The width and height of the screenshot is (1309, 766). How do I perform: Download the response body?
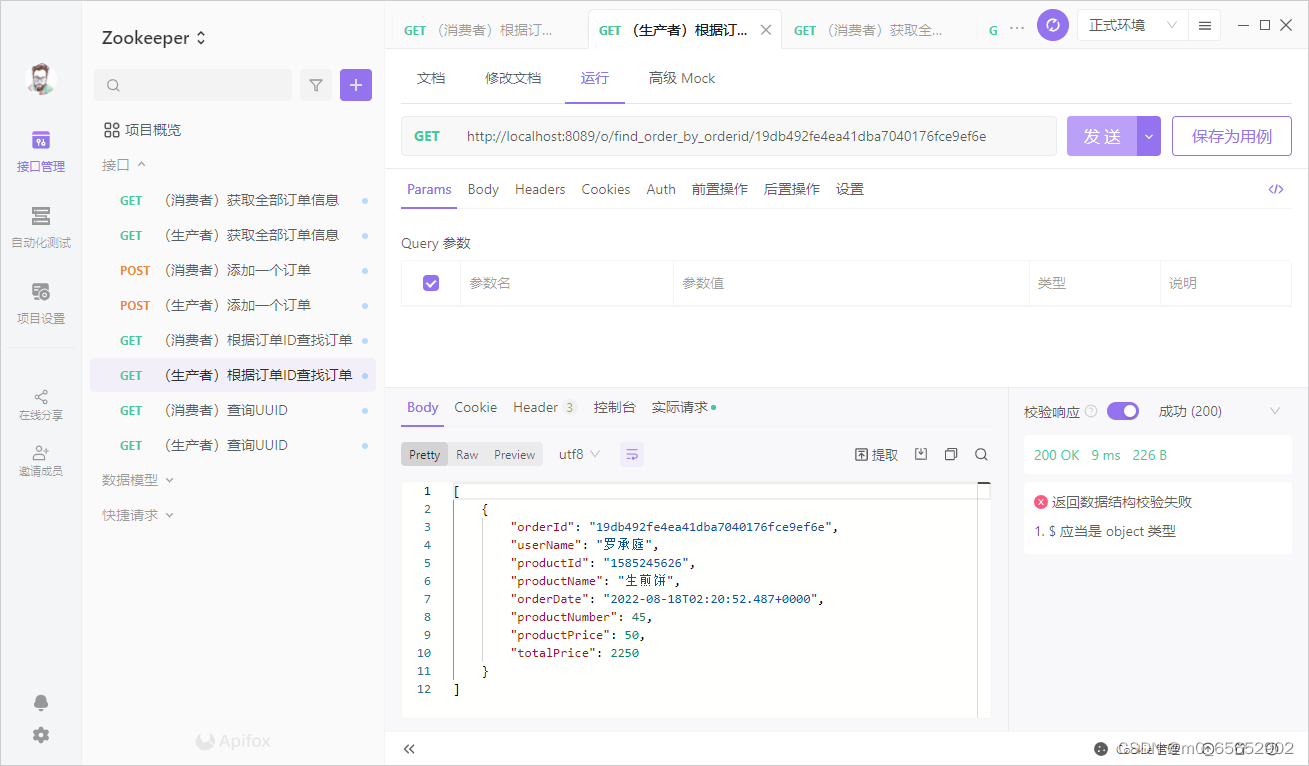(x=921, y=454)
